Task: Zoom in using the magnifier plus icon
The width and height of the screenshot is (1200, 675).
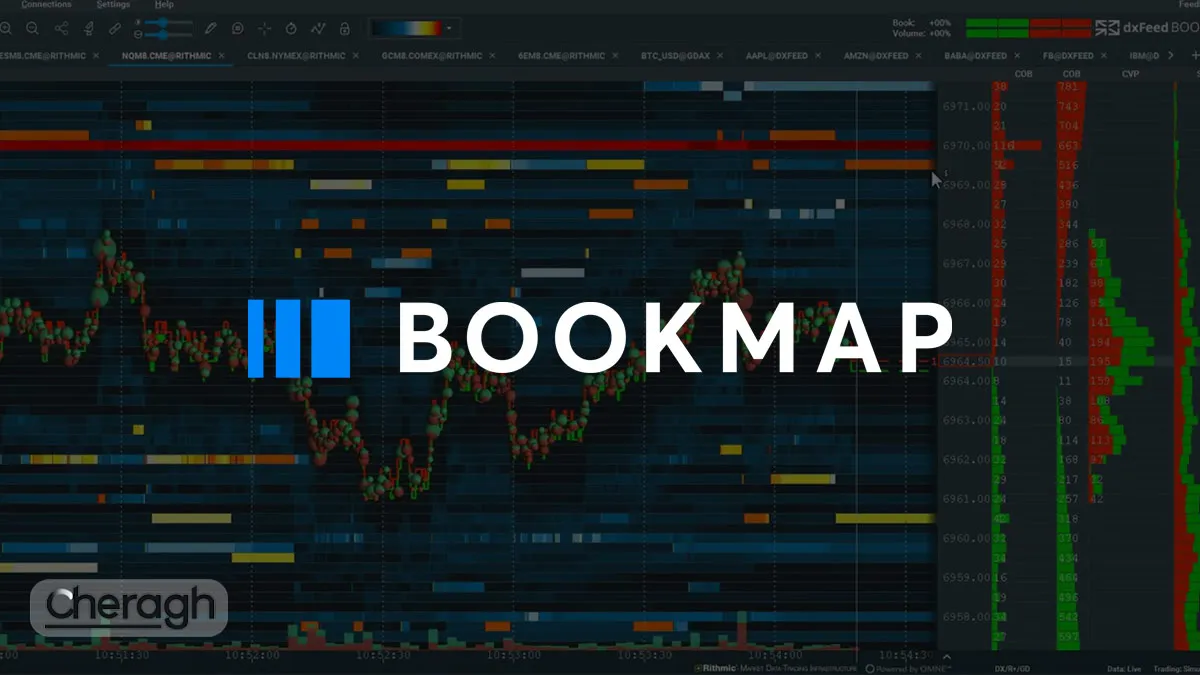Action: 7,29
